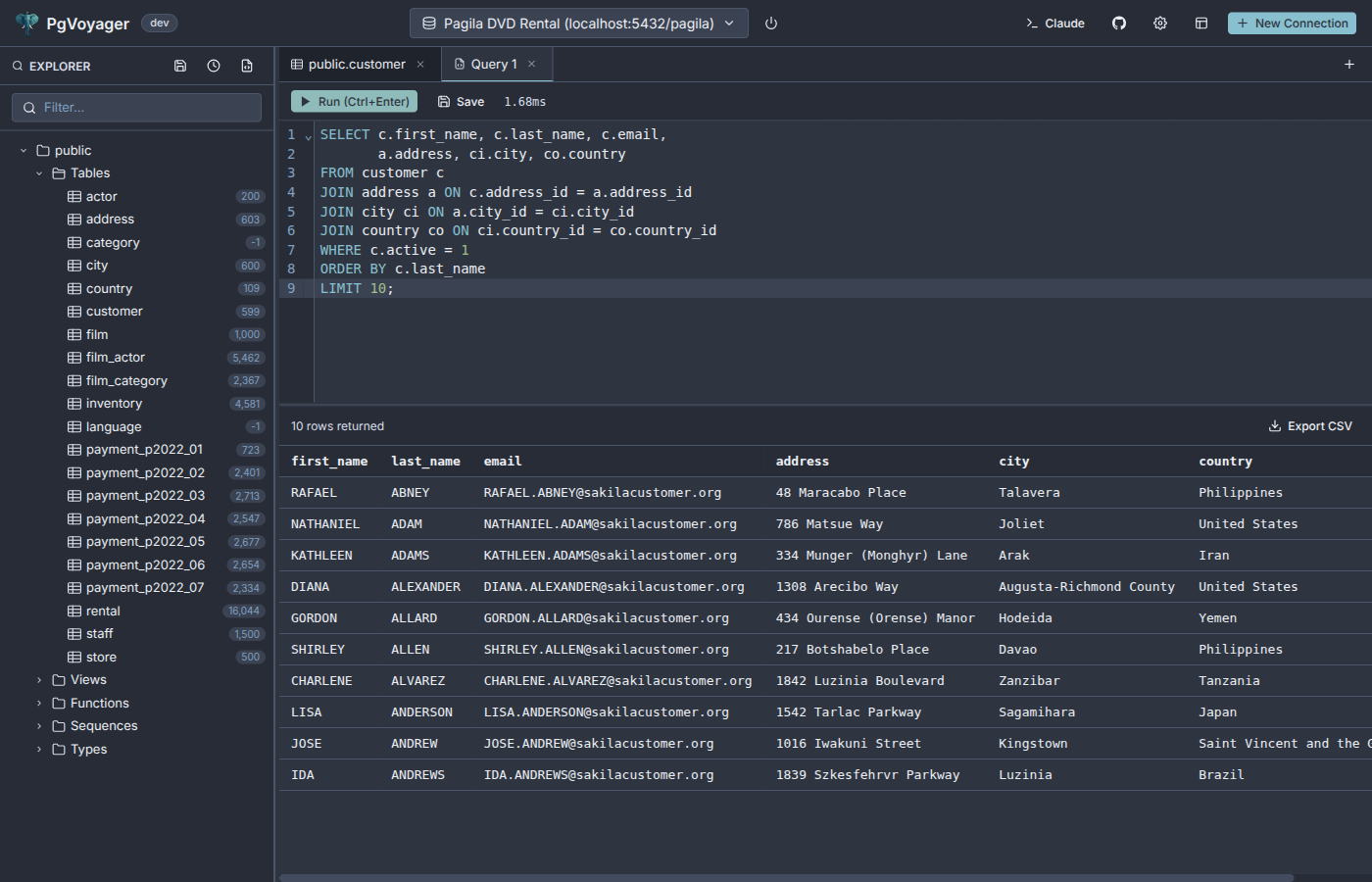
Task: Open application settings with the gear icon
Action: pos(1160,23)
